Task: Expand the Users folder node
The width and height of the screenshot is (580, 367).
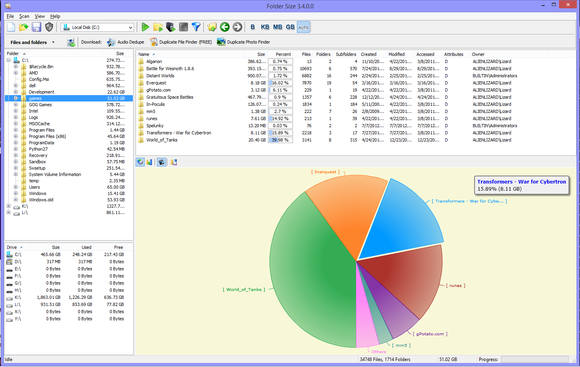Action: pyautogui.click(x=16, y=187)
